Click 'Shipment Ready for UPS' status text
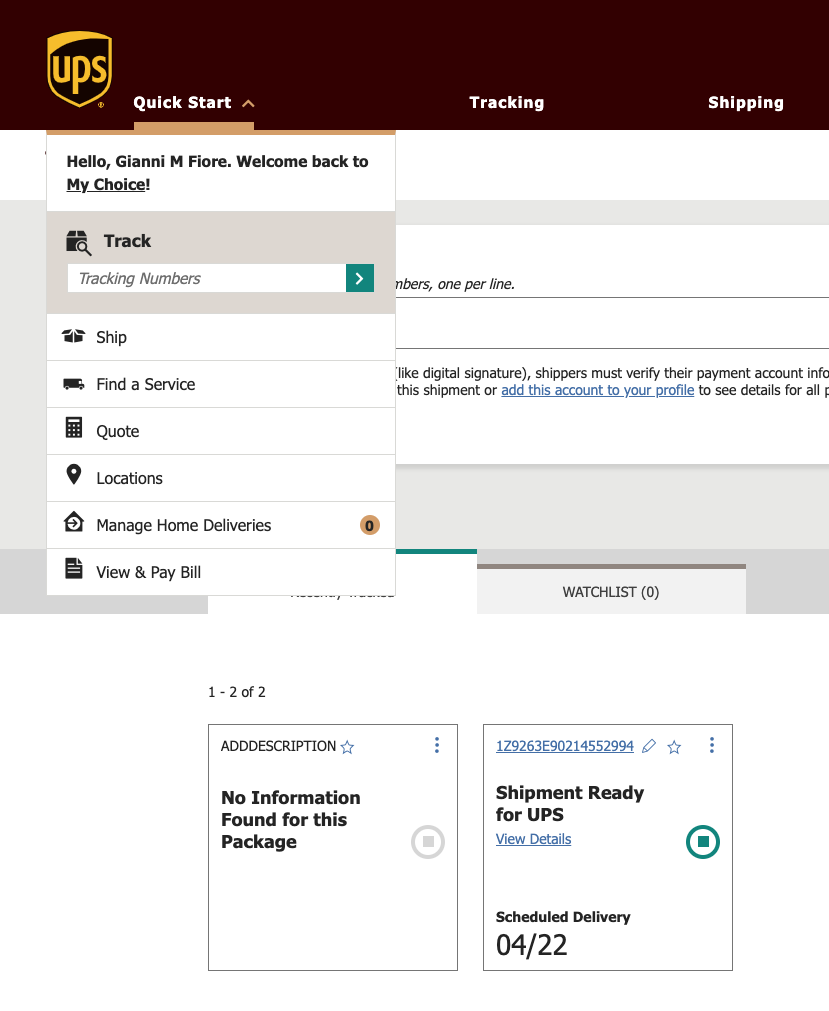829x1011 pixels. tap(570, 803)
